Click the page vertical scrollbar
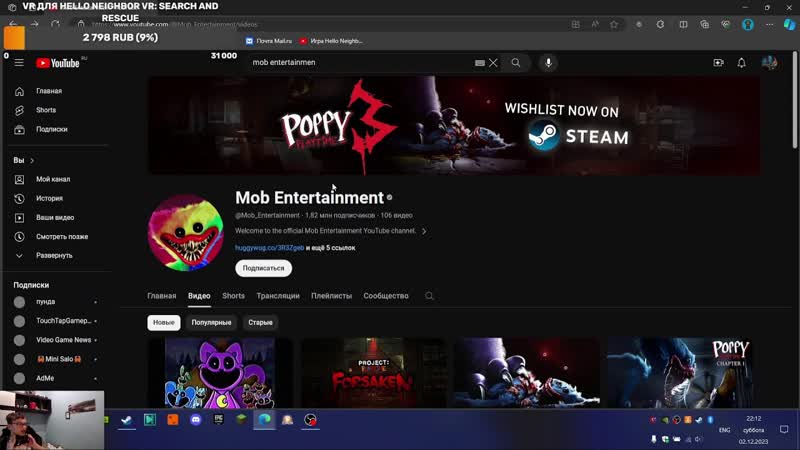 coord(795,99)
